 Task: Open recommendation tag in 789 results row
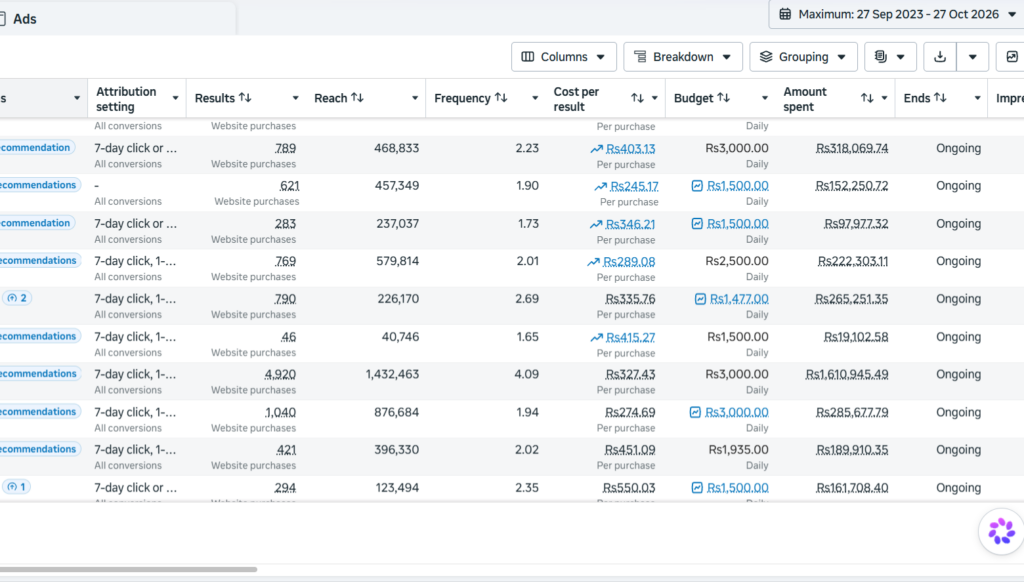(x=37, y=148)
